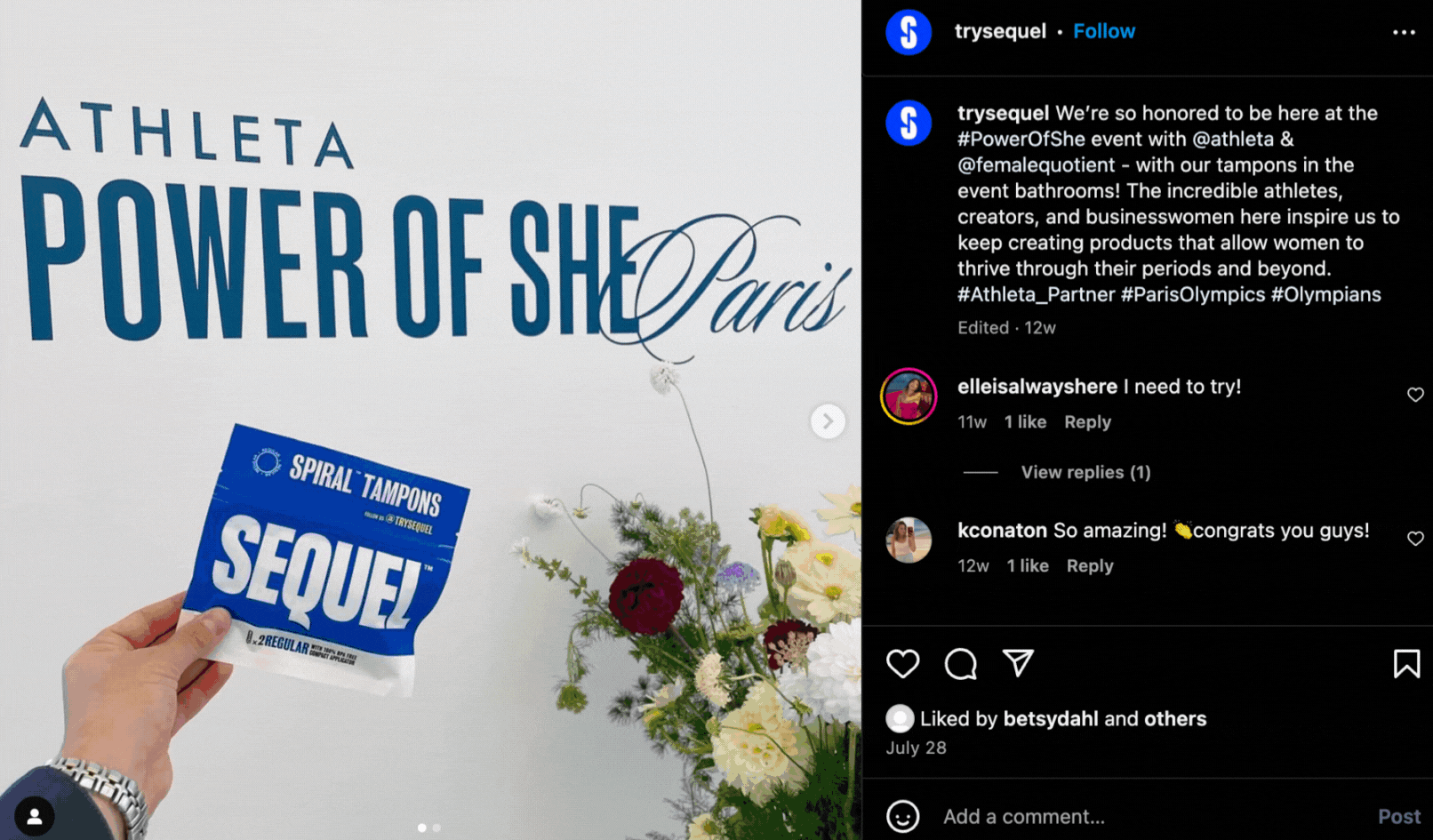The height and width of the screenshot is (840, 1433).
Task: Go to next photo with arrow
Action: pyautogui.click(x=827, y=420)
